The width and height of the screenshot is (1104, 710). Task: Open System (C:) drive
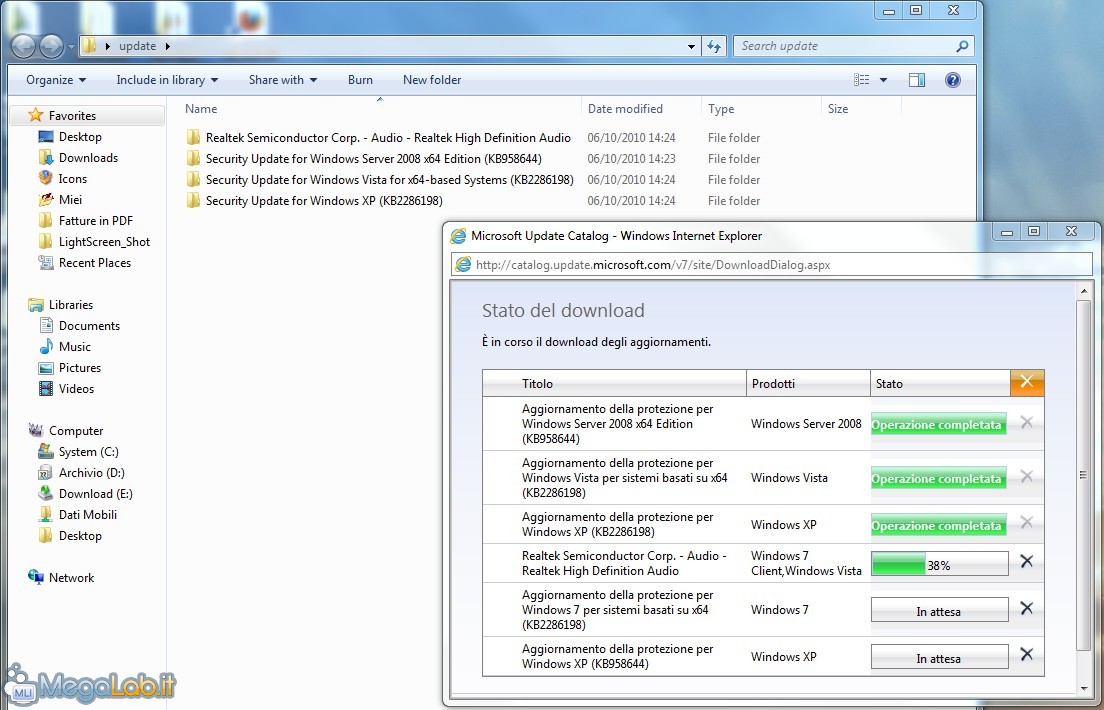[88, 451]
